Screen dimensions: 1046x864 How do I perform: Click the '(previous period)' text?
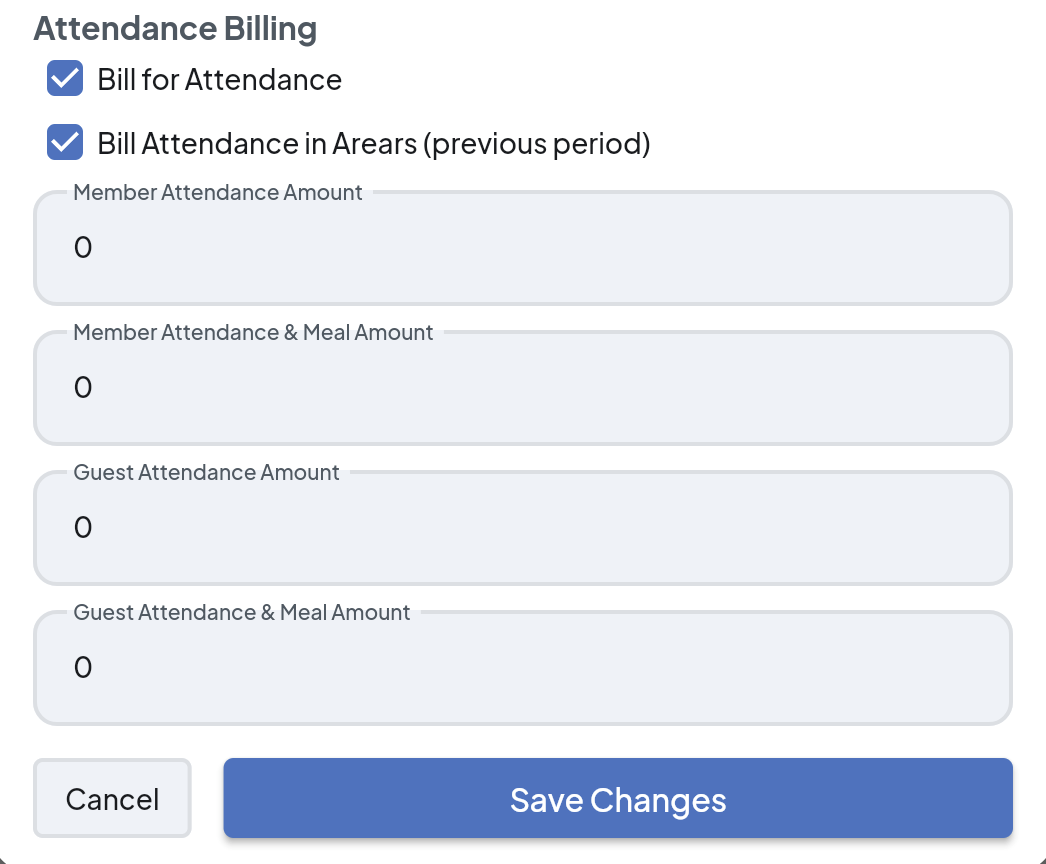tap(537, 144)
